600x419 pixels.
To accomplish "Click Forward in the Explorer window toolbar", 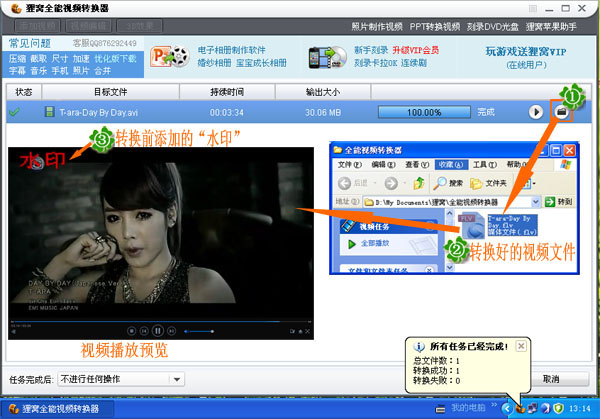I will 391,183.
